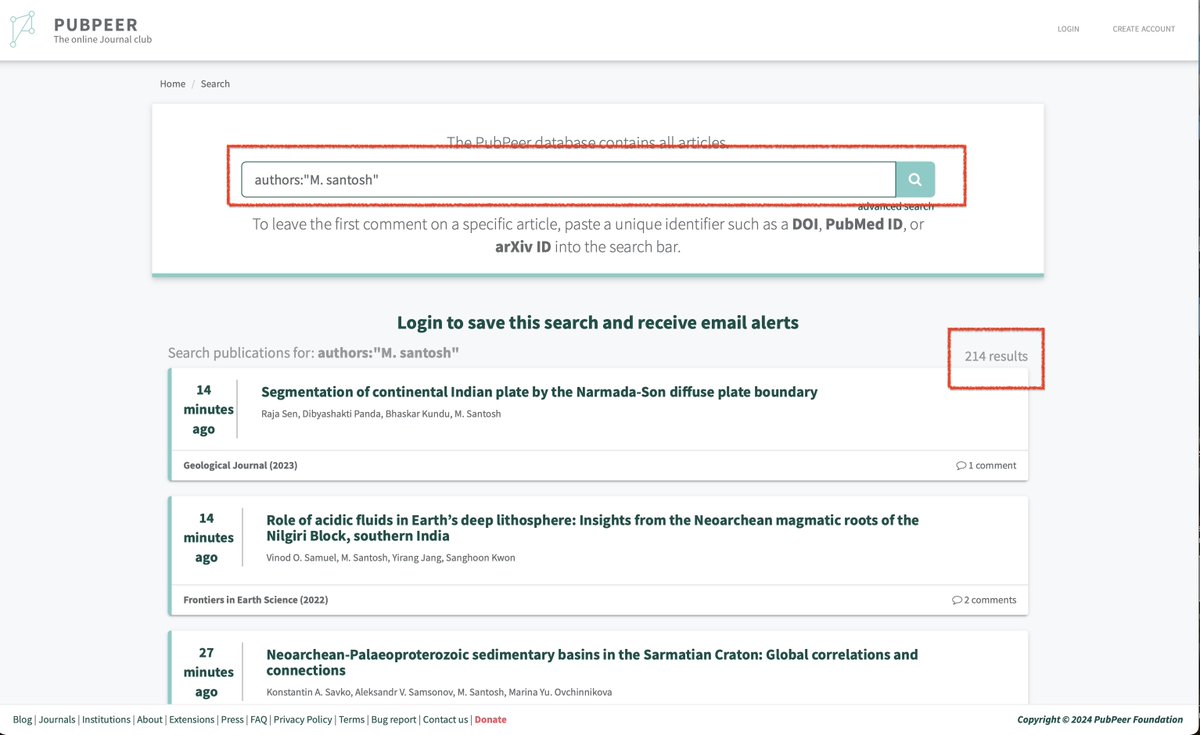Open the Terms footer link
The image size is (1200, 735).
click(x=351, y=720)
